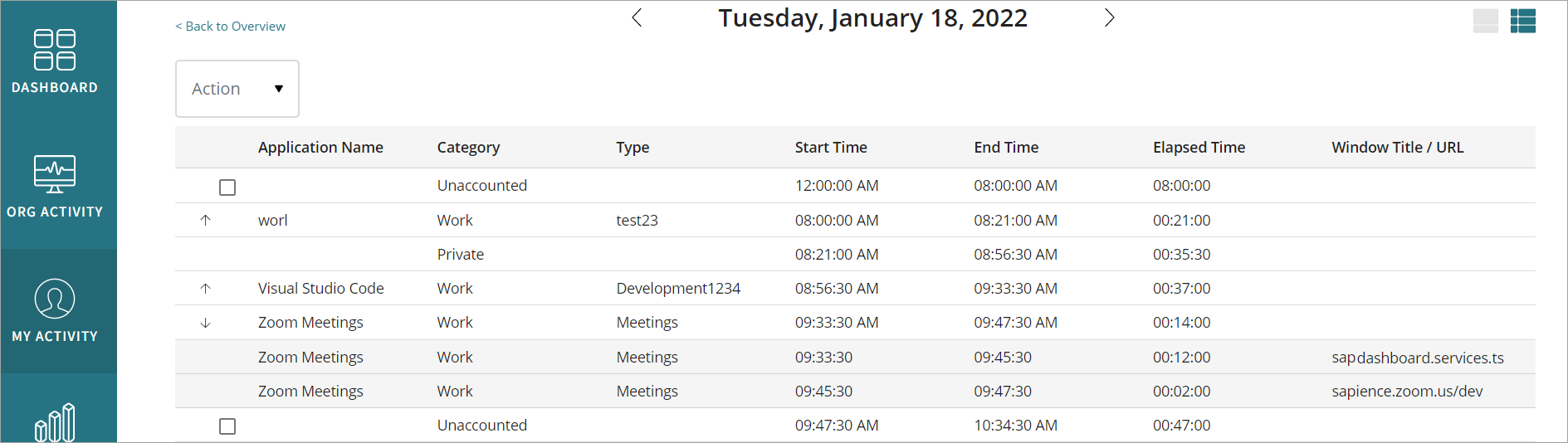This screenshot has width=1568, height=443.
Task: Switch to the list view icon
Action: coord(1522,21)
